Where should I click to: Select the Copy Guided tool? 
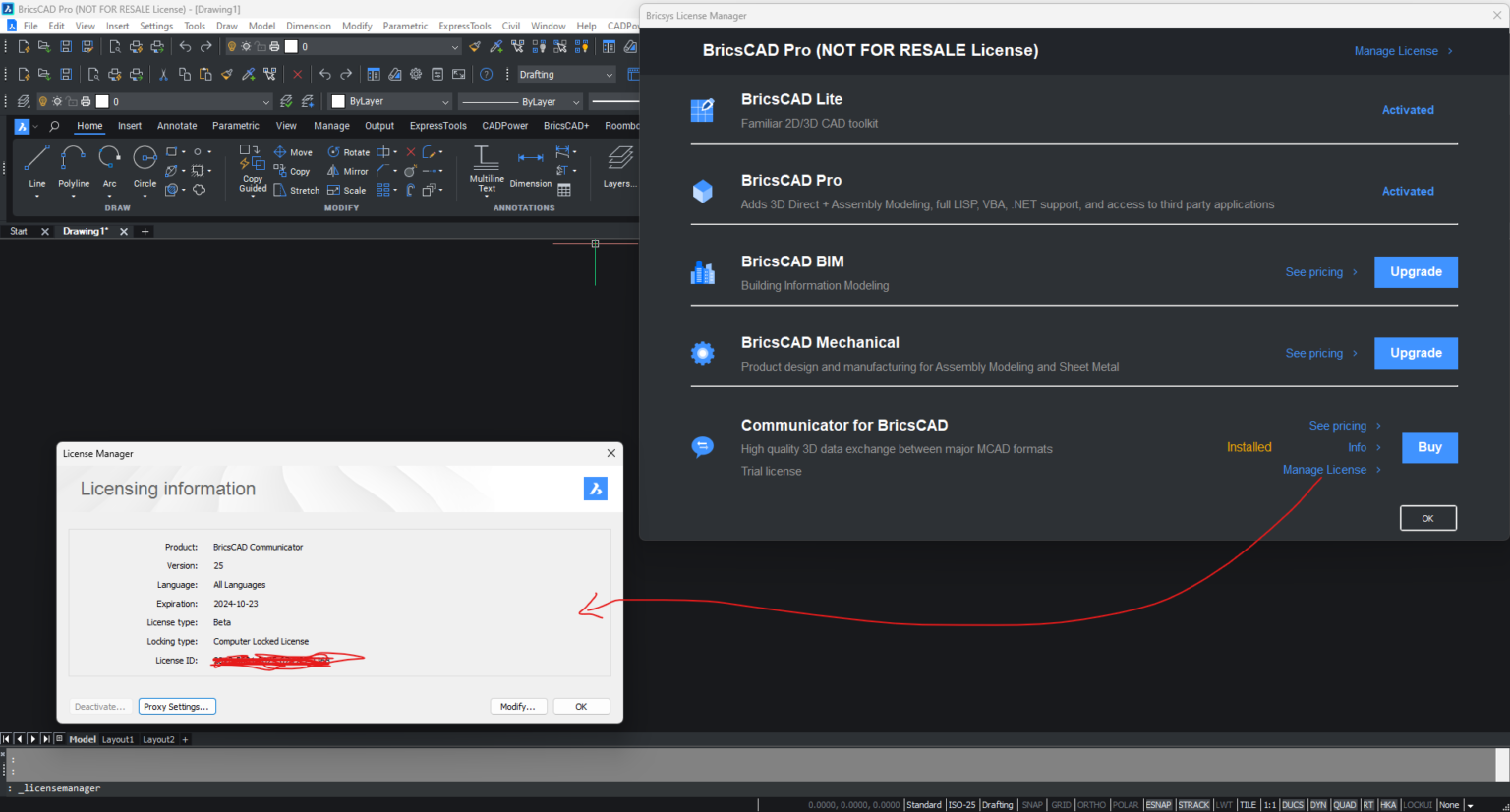click(x=252, y=170)
